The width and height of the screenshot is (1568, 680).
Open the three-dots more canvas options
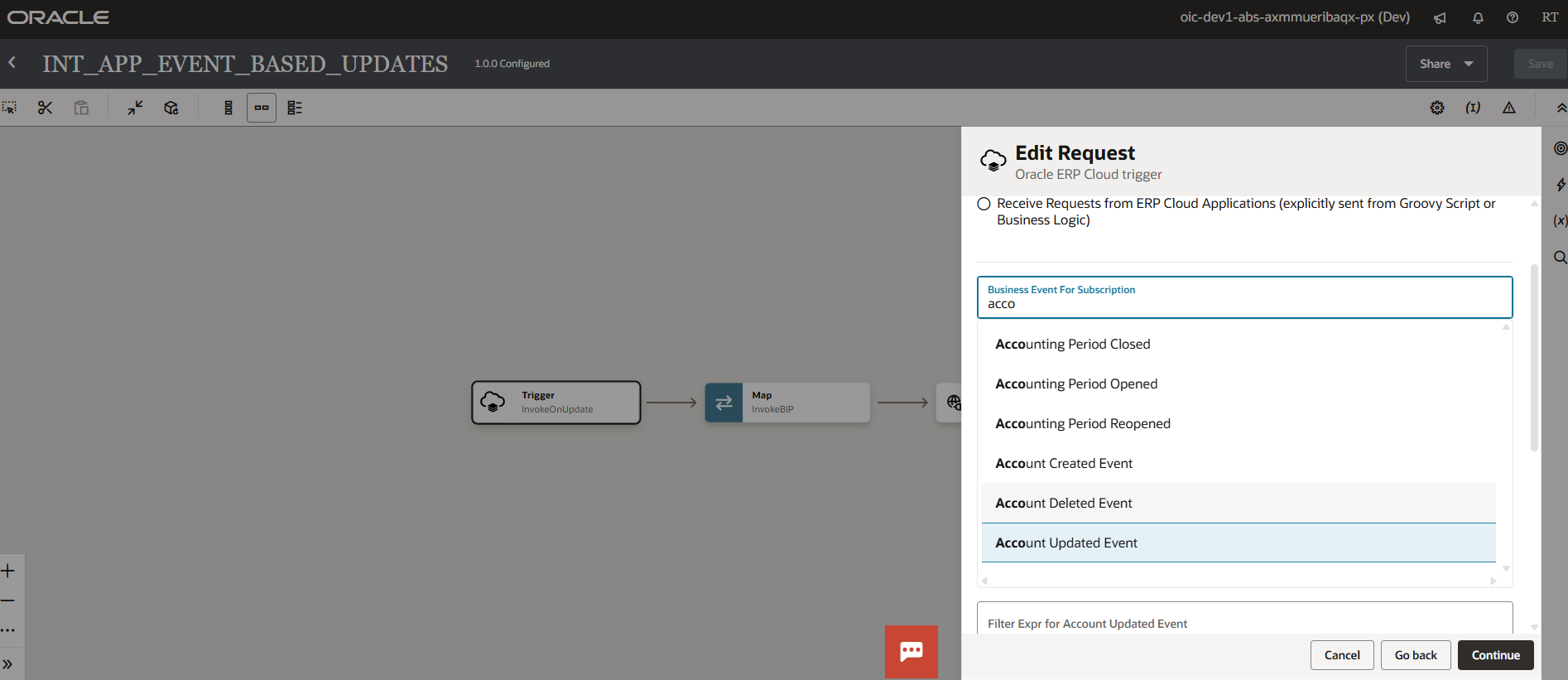click(8, 630)
